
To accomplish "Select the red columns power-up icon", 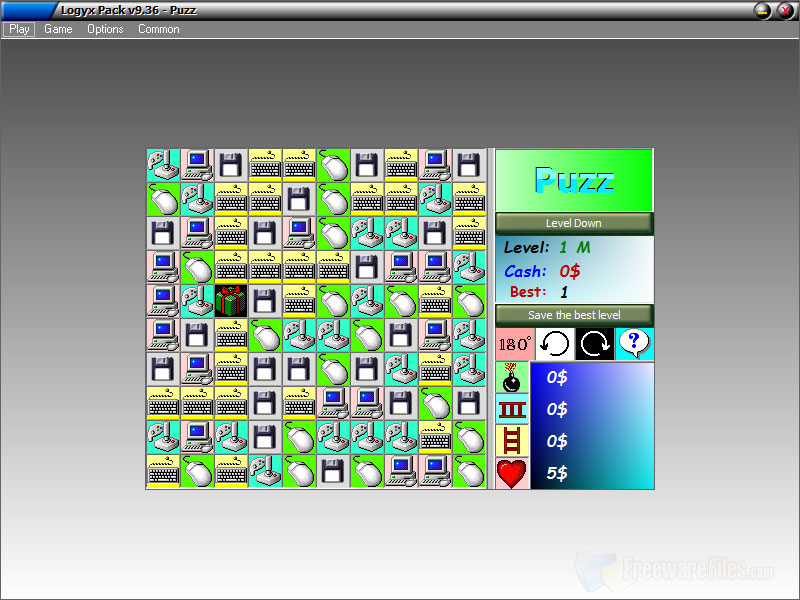I will click(x=512, y=409).
